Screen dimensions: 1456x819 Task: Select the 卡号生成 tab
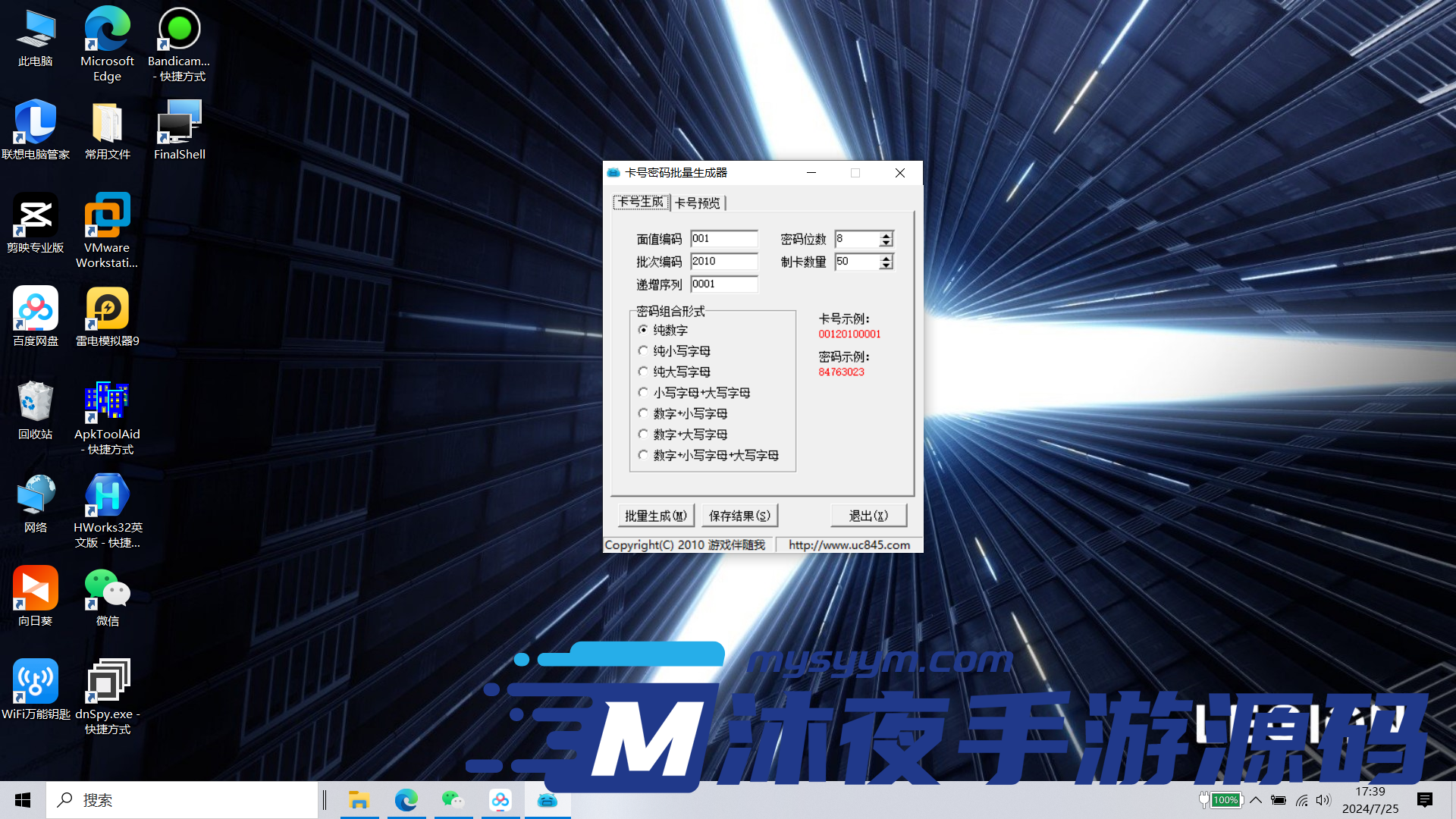[641, 202]
